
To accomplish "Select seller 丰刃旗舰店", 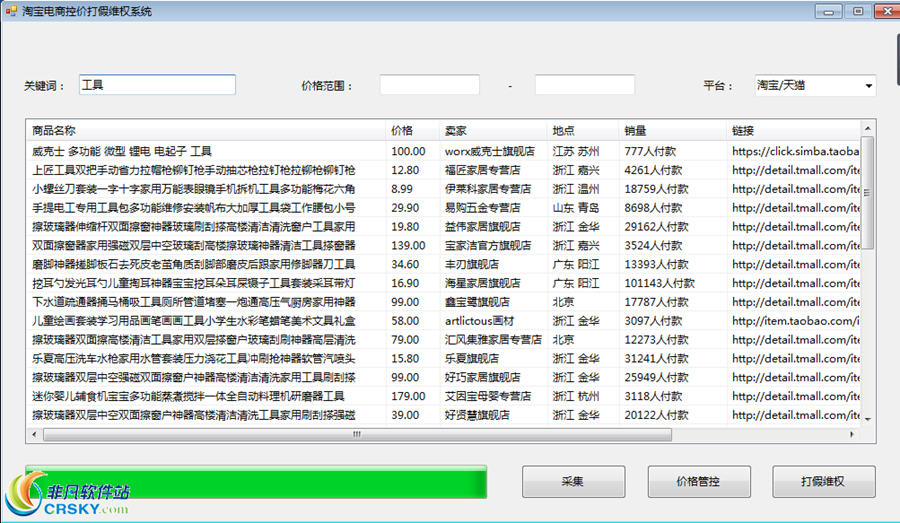I will (x=472, y=265).
